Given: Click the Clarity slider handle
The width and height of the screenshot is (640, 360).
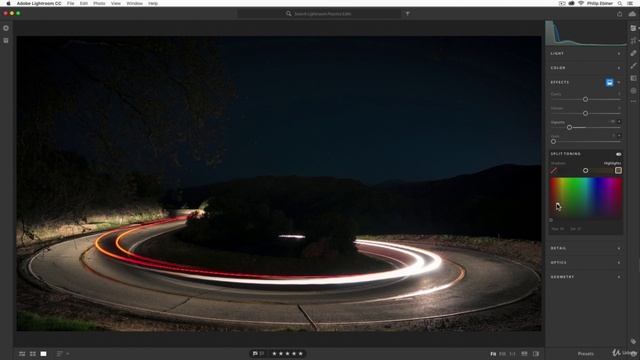Looking at the screenshot, I should click(x=585, y=100).
